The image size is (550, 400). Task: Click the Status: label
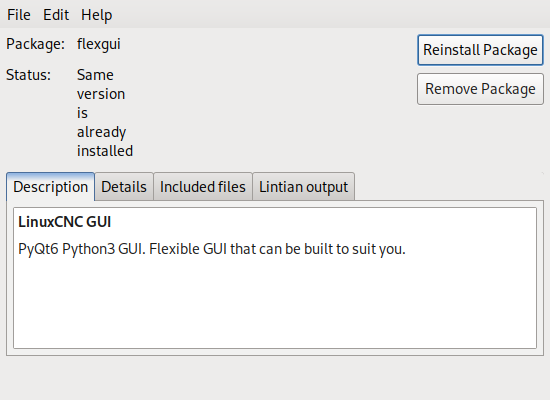click(x=28, y=75)
